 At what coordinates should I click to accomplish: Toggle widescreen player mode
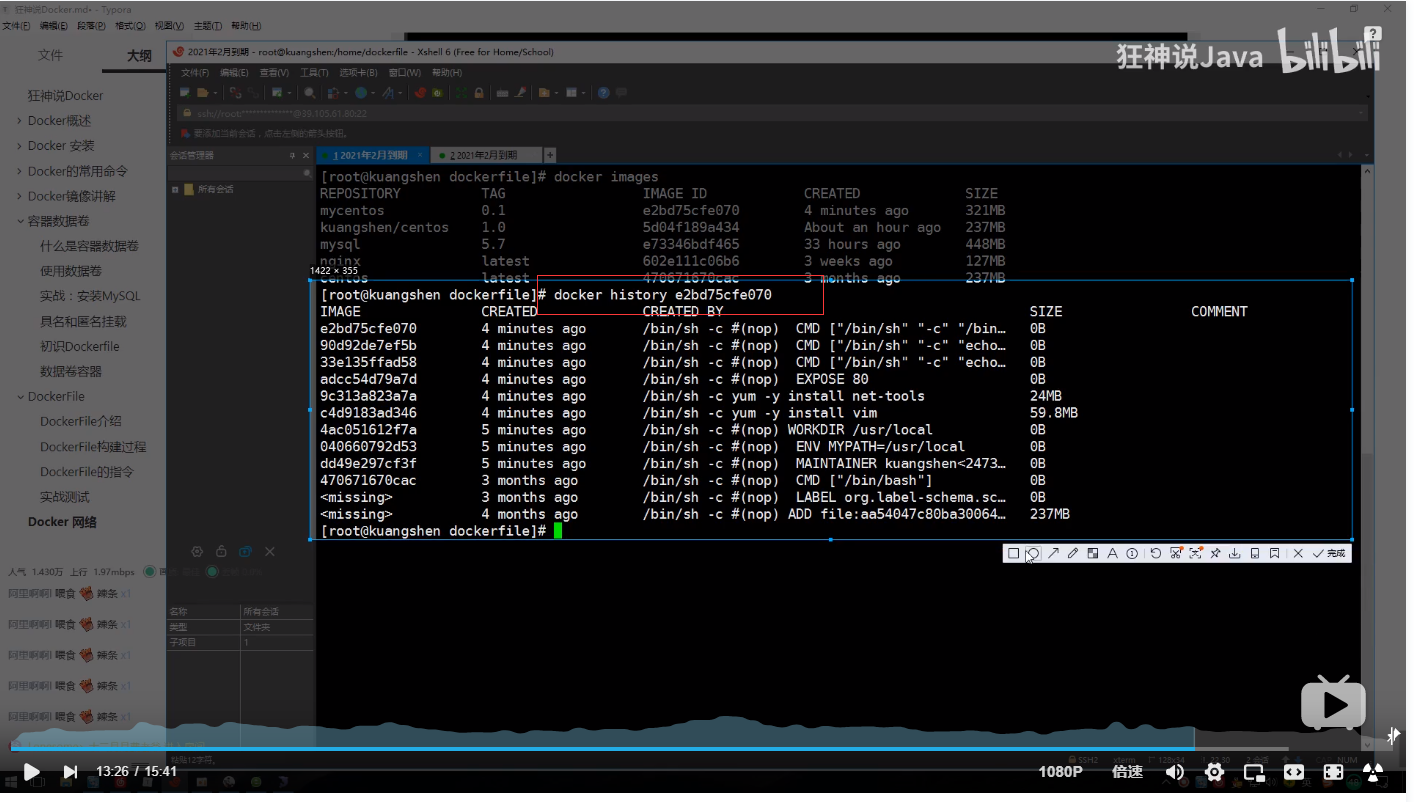[x=1294, y=772]
